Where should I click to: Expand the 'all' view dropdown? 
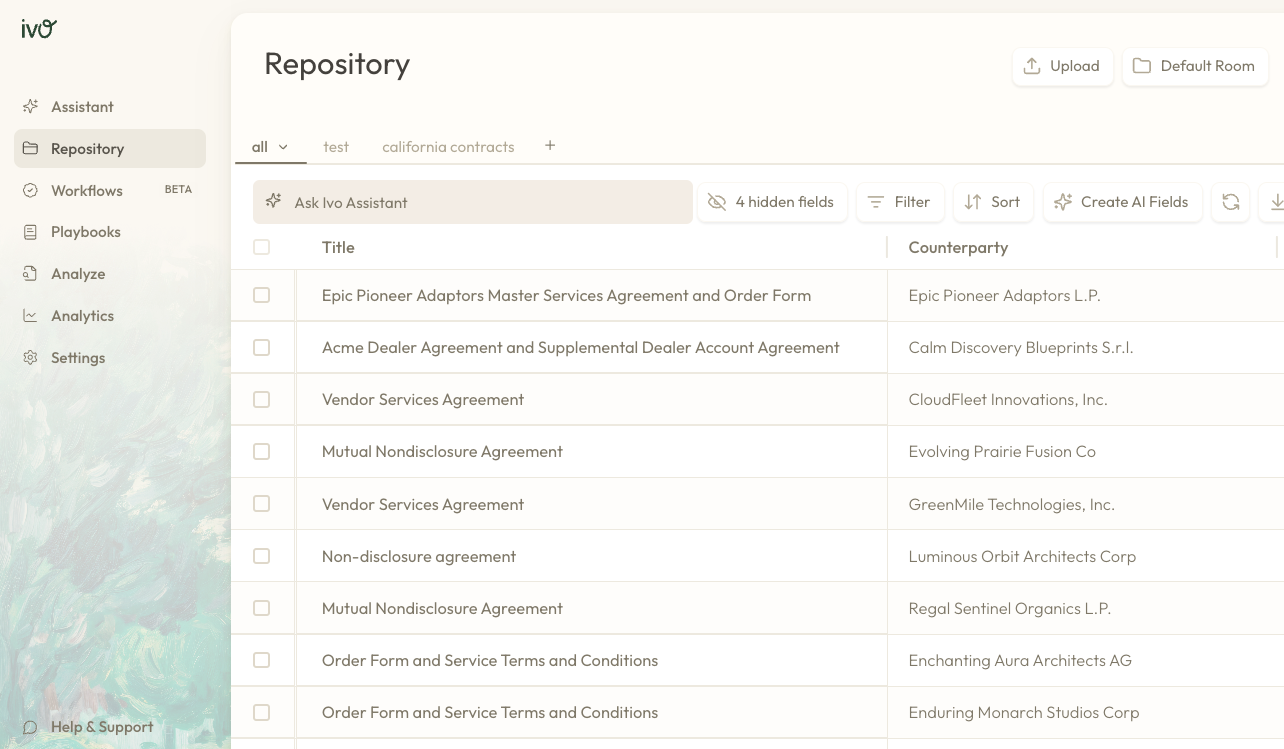pos(283,147)
